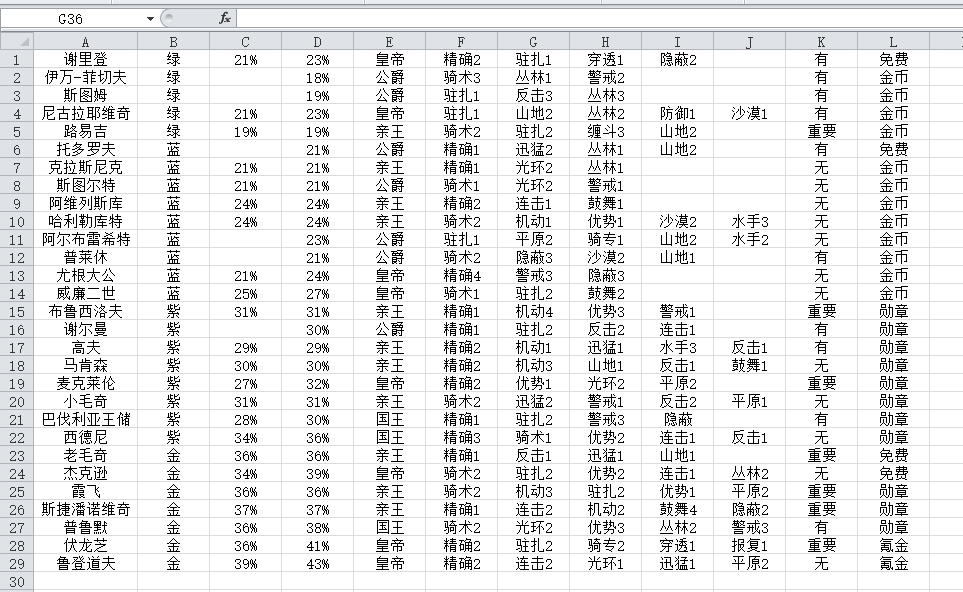963x592 pixels.
Task: Select column A header
Action: [85, 41]
